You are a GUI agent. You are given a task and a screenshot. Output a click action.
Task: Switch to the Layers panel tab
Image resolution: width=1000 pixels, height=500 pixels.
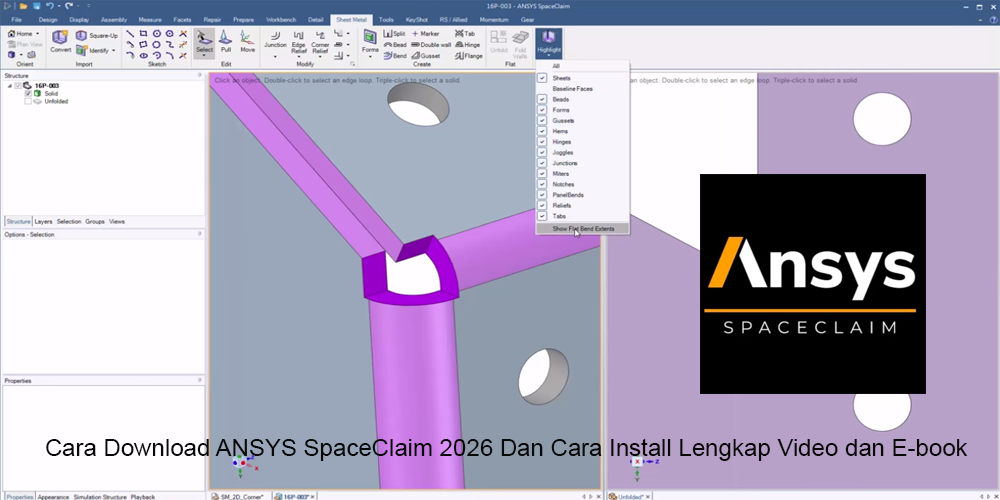coord(43,221)
